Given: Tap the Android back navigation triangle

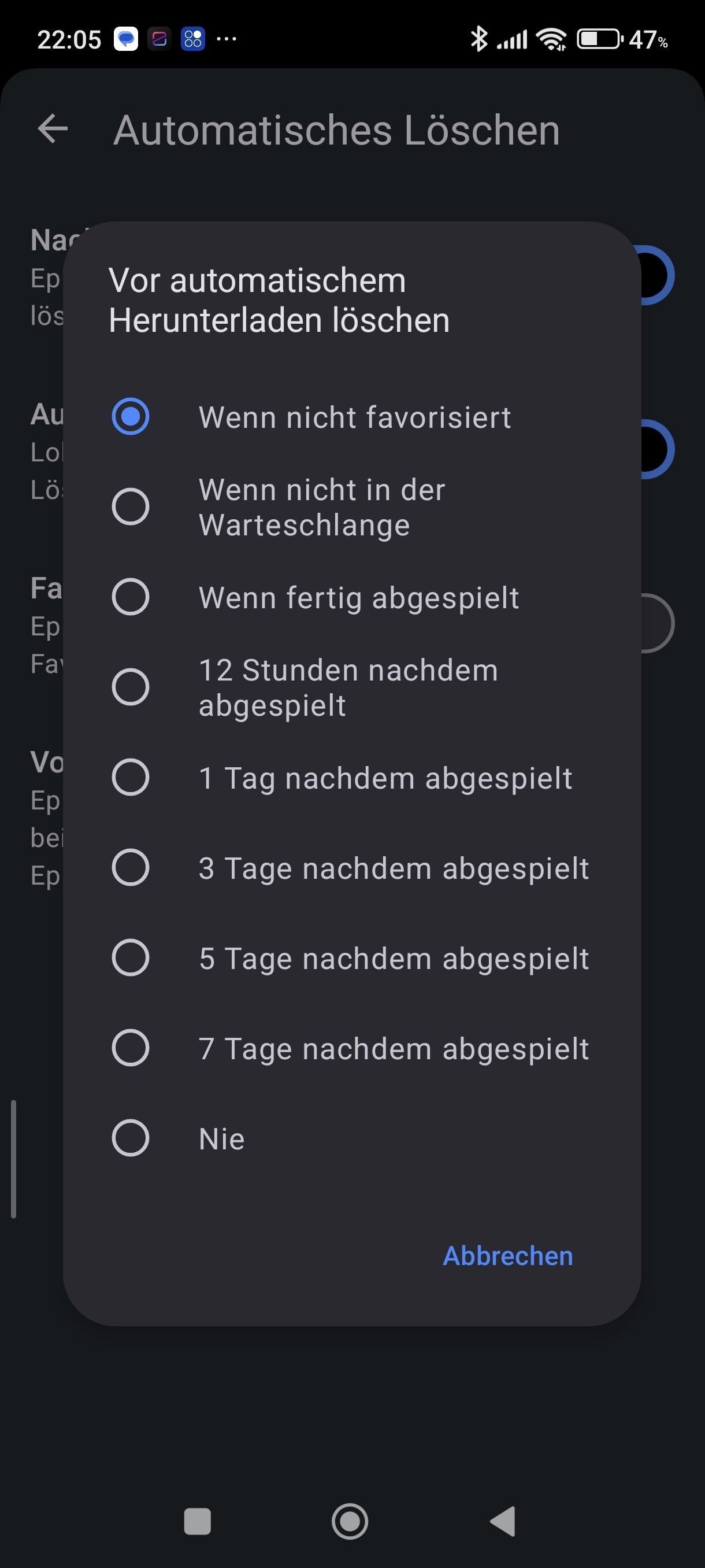Looking at the screenshot, I should click(503, 1521).
